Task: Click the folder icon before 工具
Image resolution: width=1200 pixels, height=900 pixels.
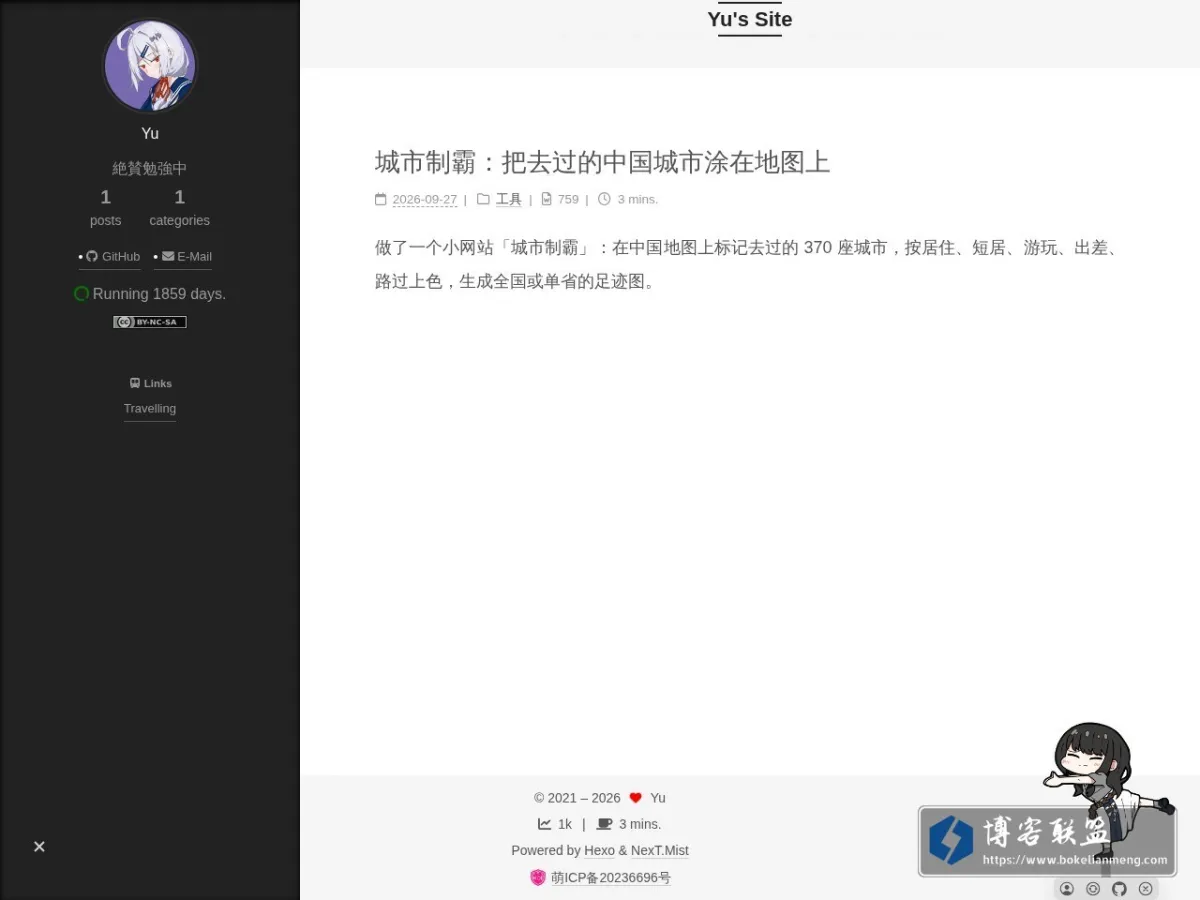Action: (x=483, y=199)
